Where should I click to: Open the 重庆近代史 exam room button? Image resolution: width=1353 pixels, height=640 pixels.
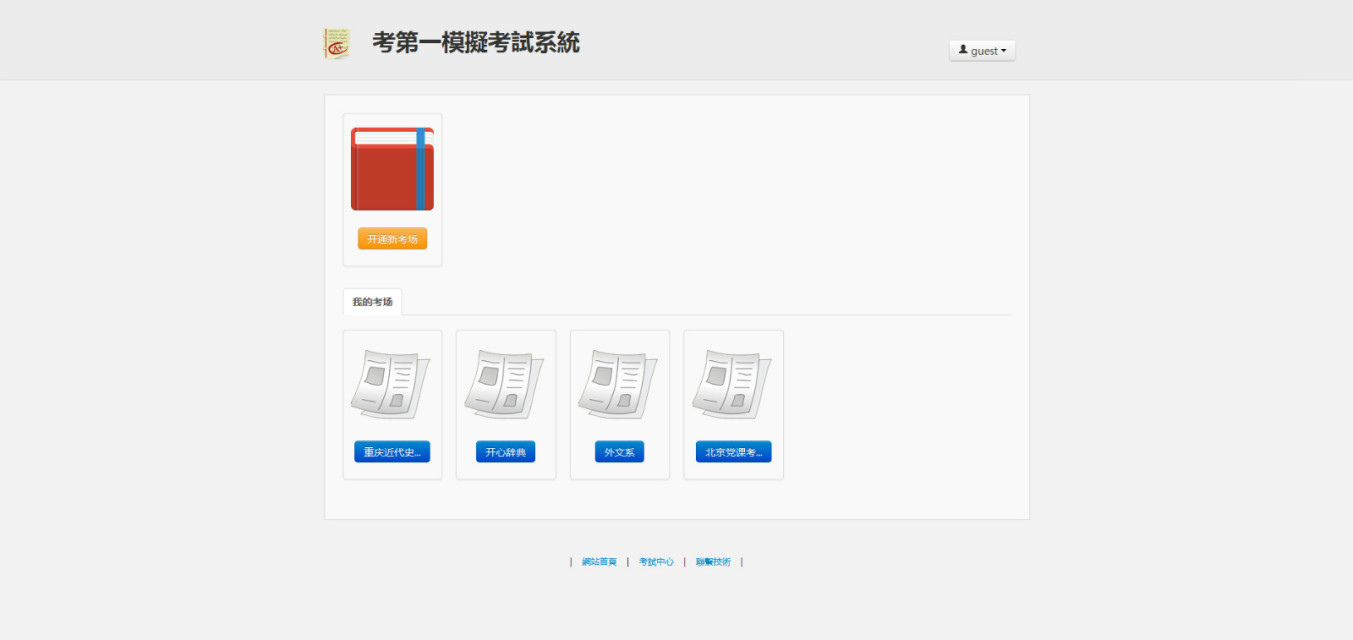point(392,452)
